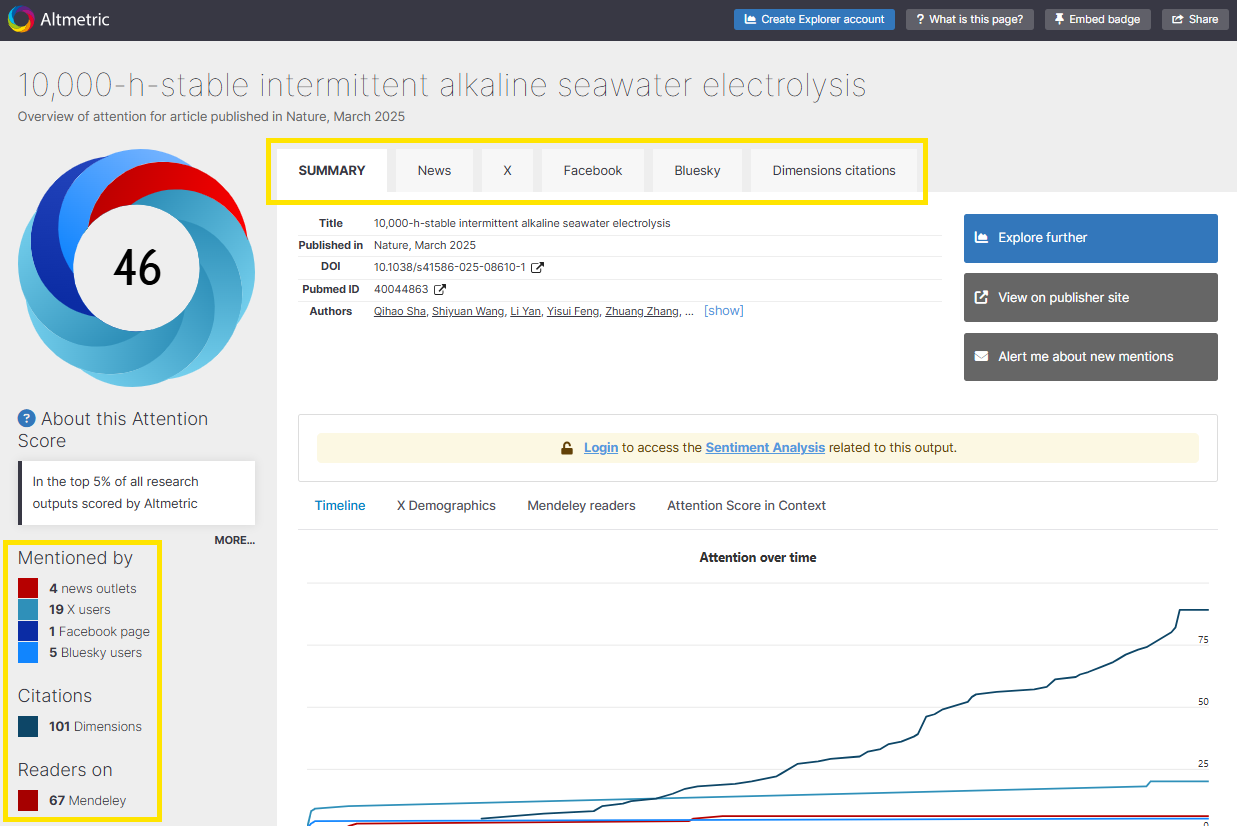Expand the authors list with show
Viewport: 1237px width, 826px height.
[x=723, y=311]
